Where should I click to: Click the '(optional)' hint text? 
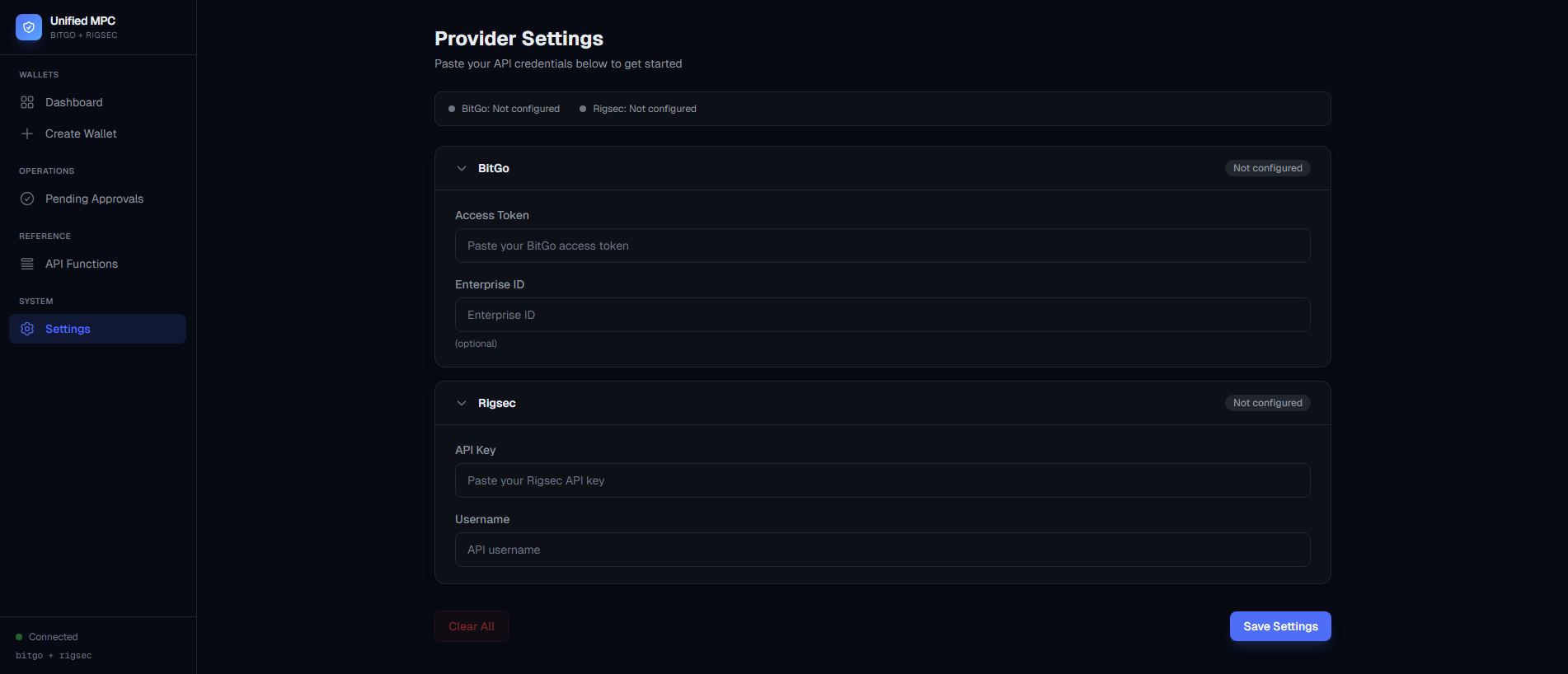(x=476, y=344)
